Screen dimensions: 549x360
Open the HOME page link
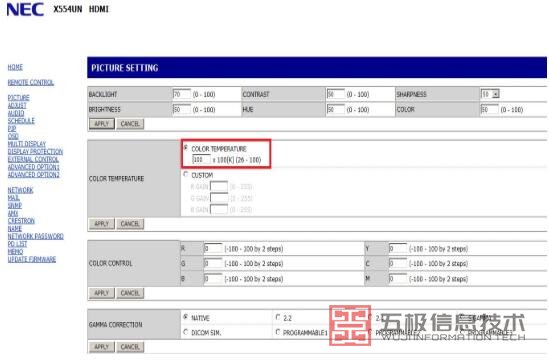pyautogui.click(x=15, y=67)
